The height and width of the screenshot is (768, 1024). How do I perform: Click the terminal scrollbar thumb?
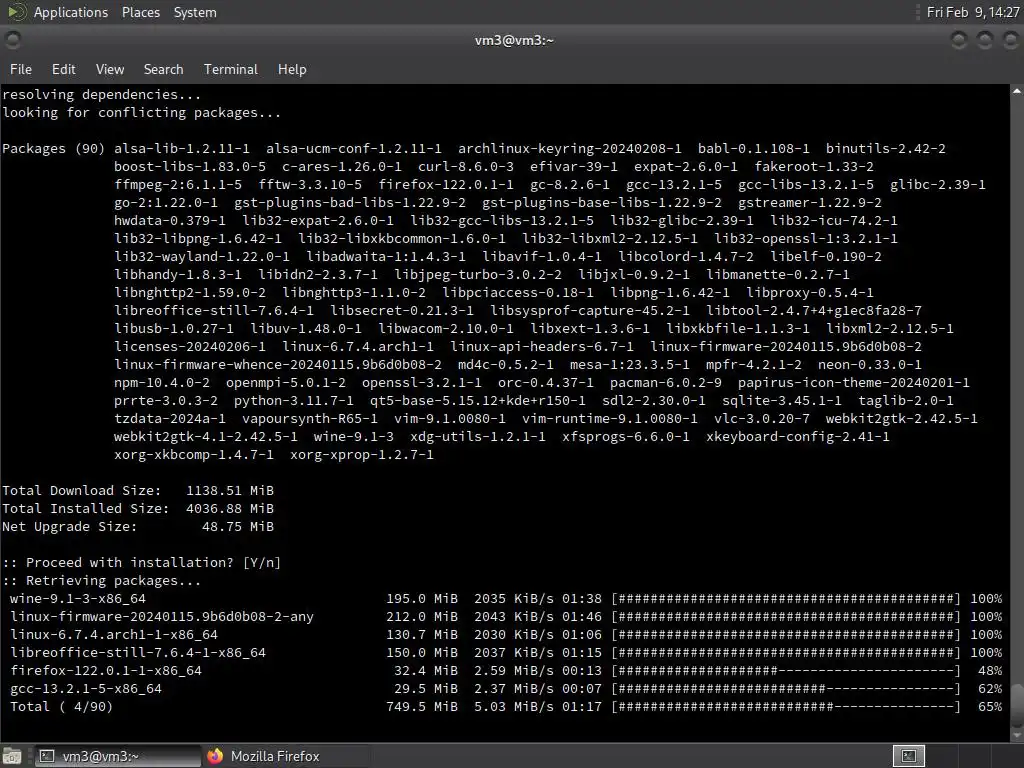click(1017, 704)
